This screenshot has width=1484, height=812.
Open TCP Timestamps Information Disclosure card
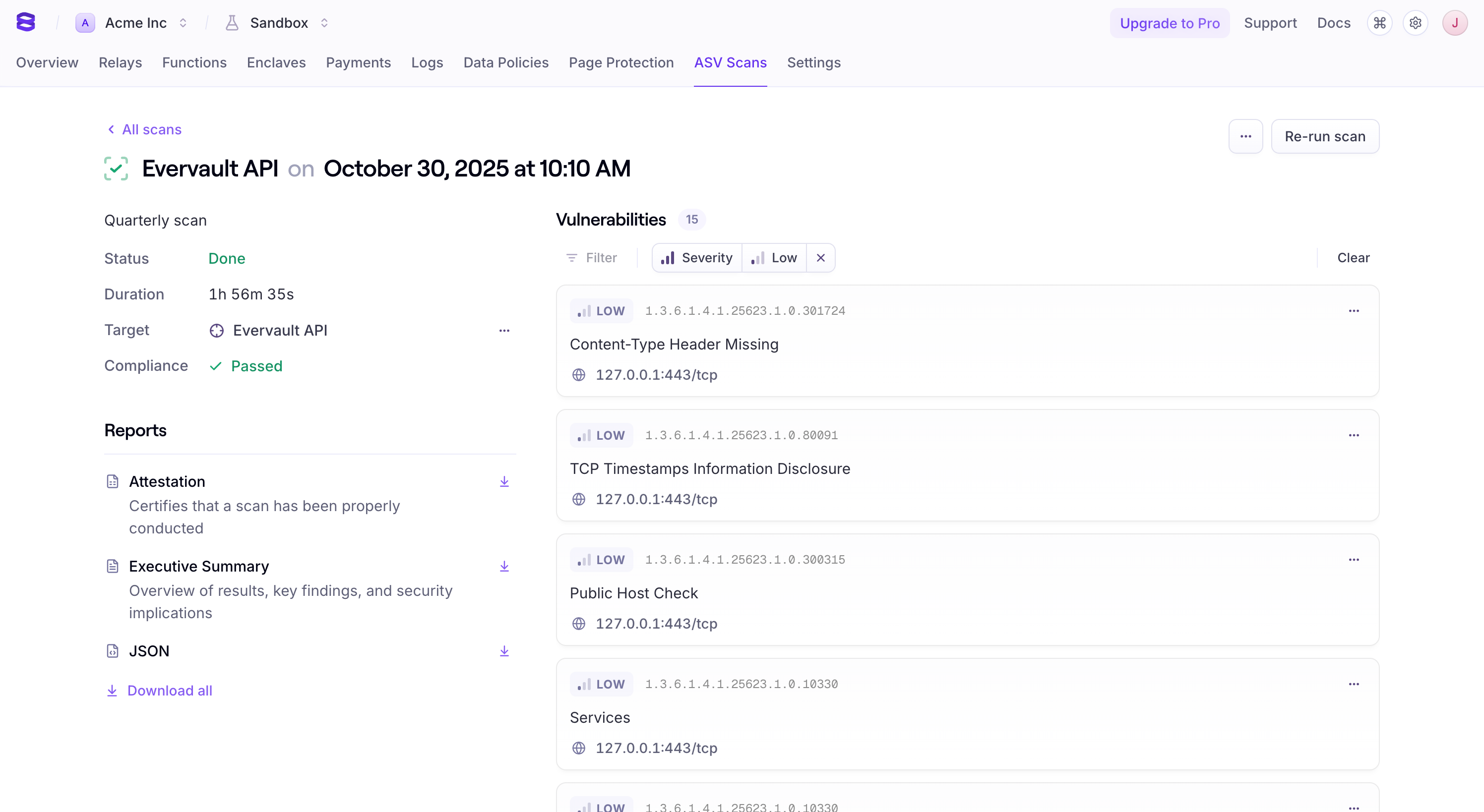pos(710,469)
